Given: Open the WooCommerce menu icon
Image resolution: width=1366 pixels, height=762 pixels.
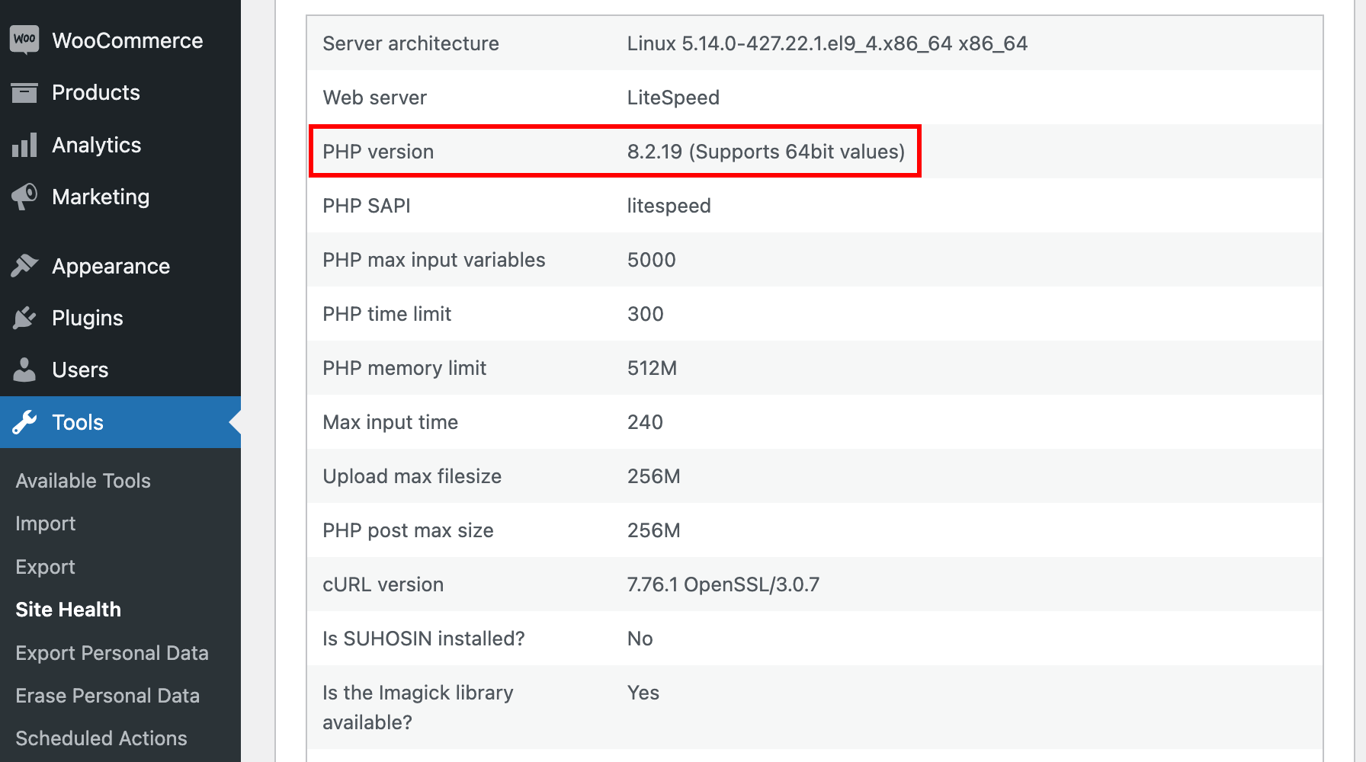Looking at the screenshot, I should coord(25,40).
